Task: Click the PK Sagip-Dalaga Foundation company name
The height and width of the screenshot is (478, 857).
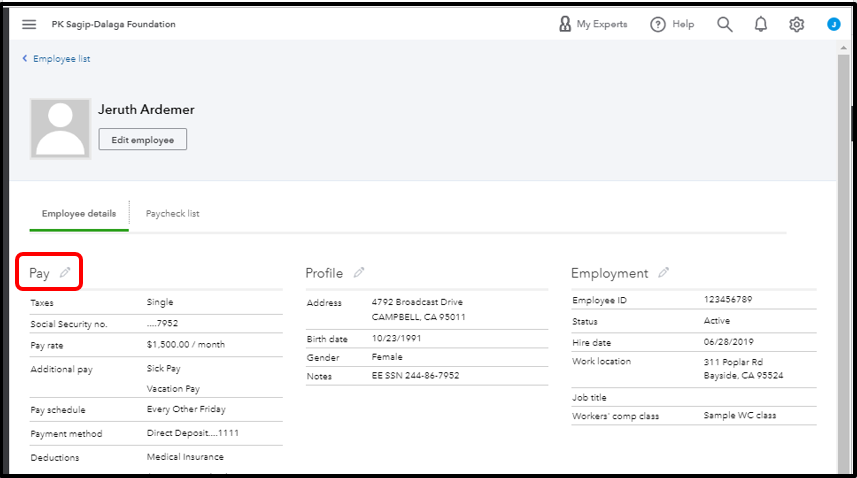Action: click(113, 25)
